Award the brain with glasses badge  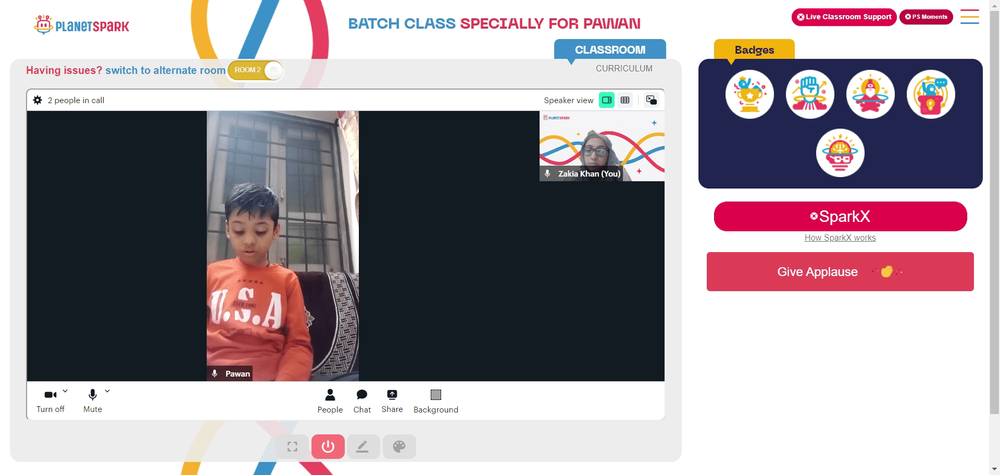[840, 153]
